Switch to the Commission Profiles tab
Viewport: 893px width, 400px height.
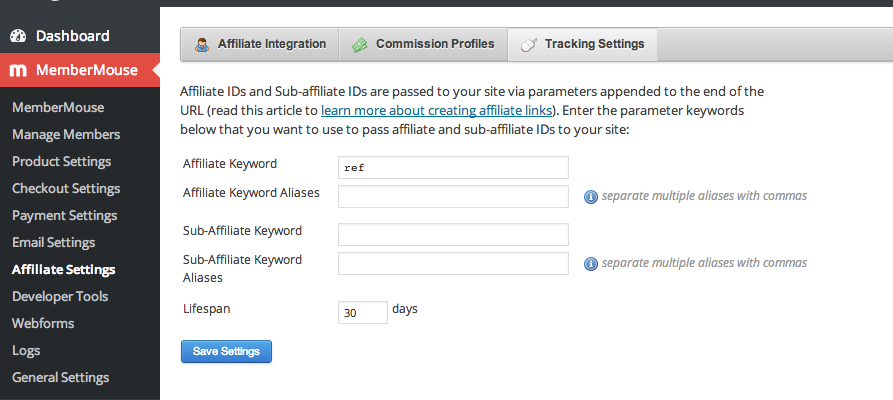(x=423, y=44)
